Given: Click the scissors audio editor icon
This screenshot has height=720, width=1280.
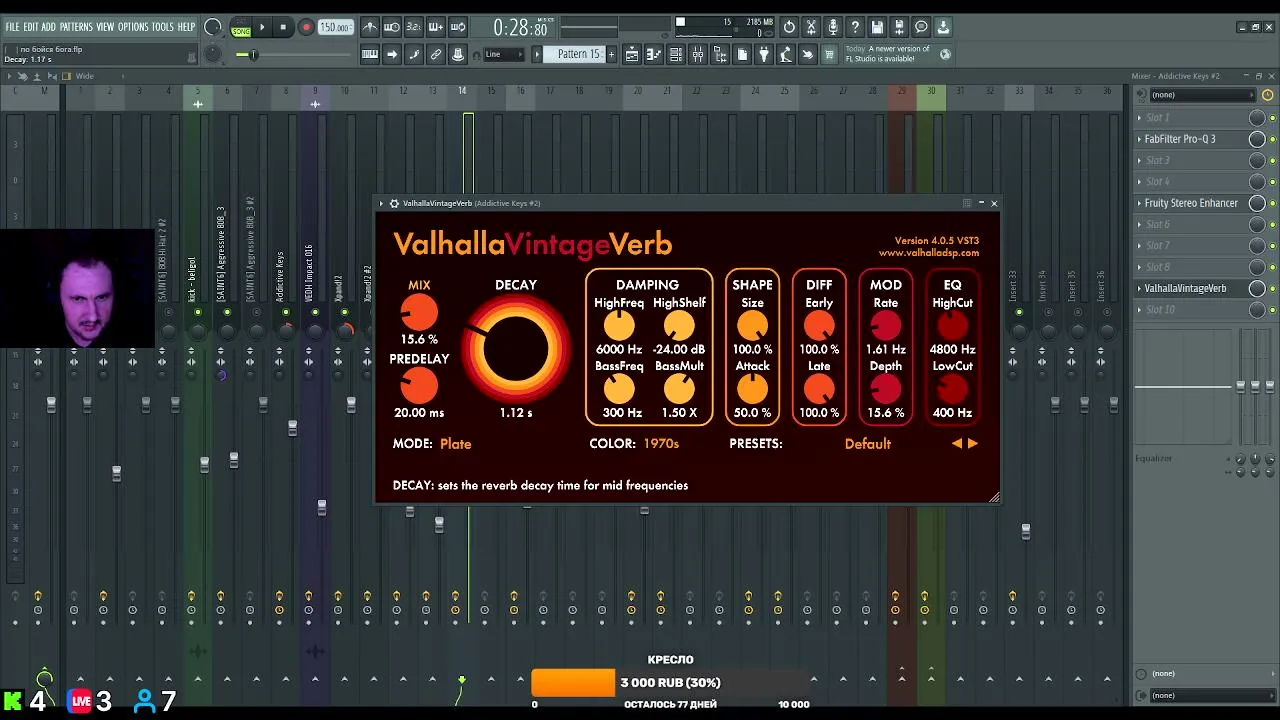Looking at the screenshot, I should pyautogui.click(x=811, y=27).
